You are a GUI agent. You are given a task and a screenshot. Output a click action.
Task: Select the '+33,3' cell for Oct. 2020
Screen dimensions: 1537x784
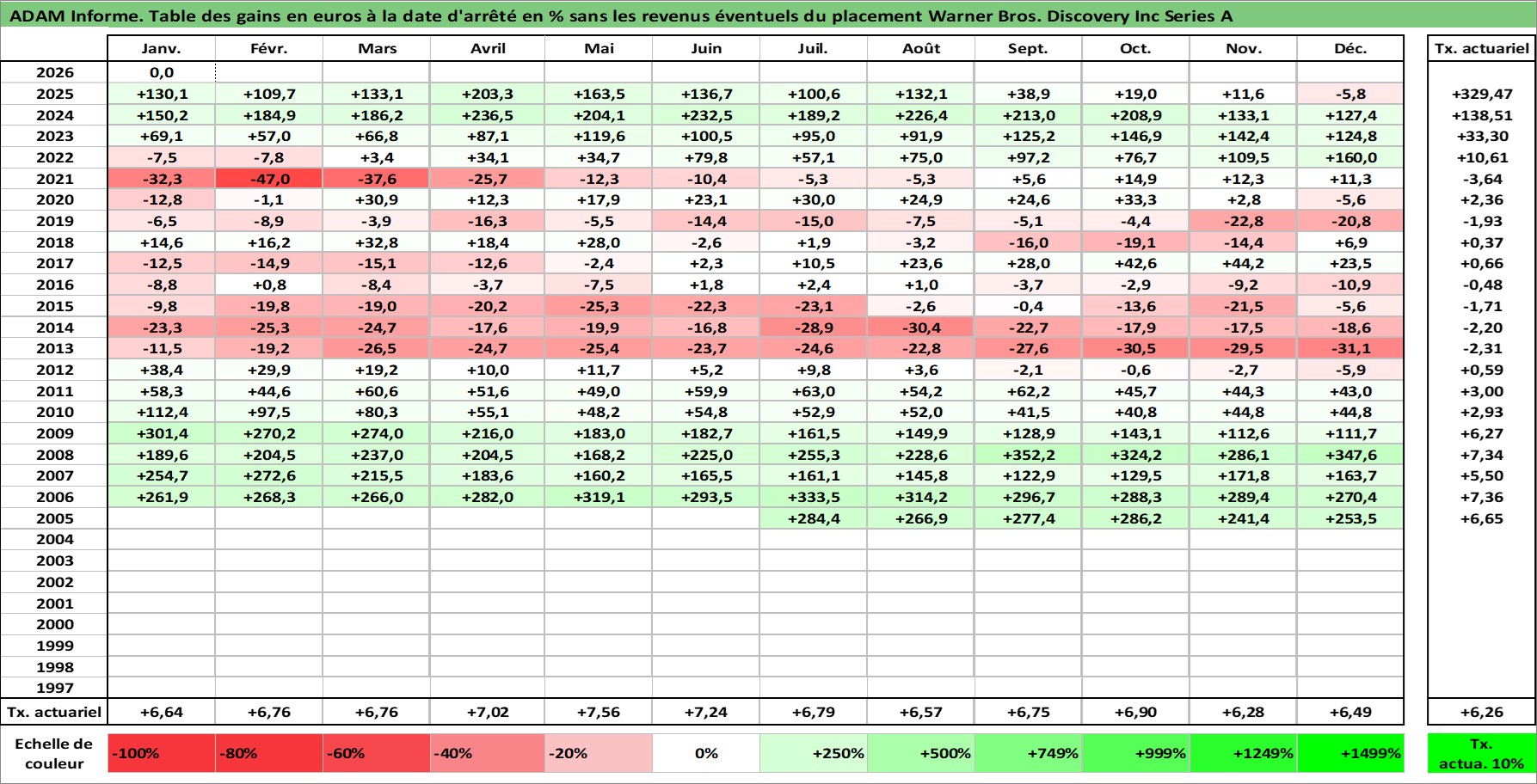(x=1135, y=199)
